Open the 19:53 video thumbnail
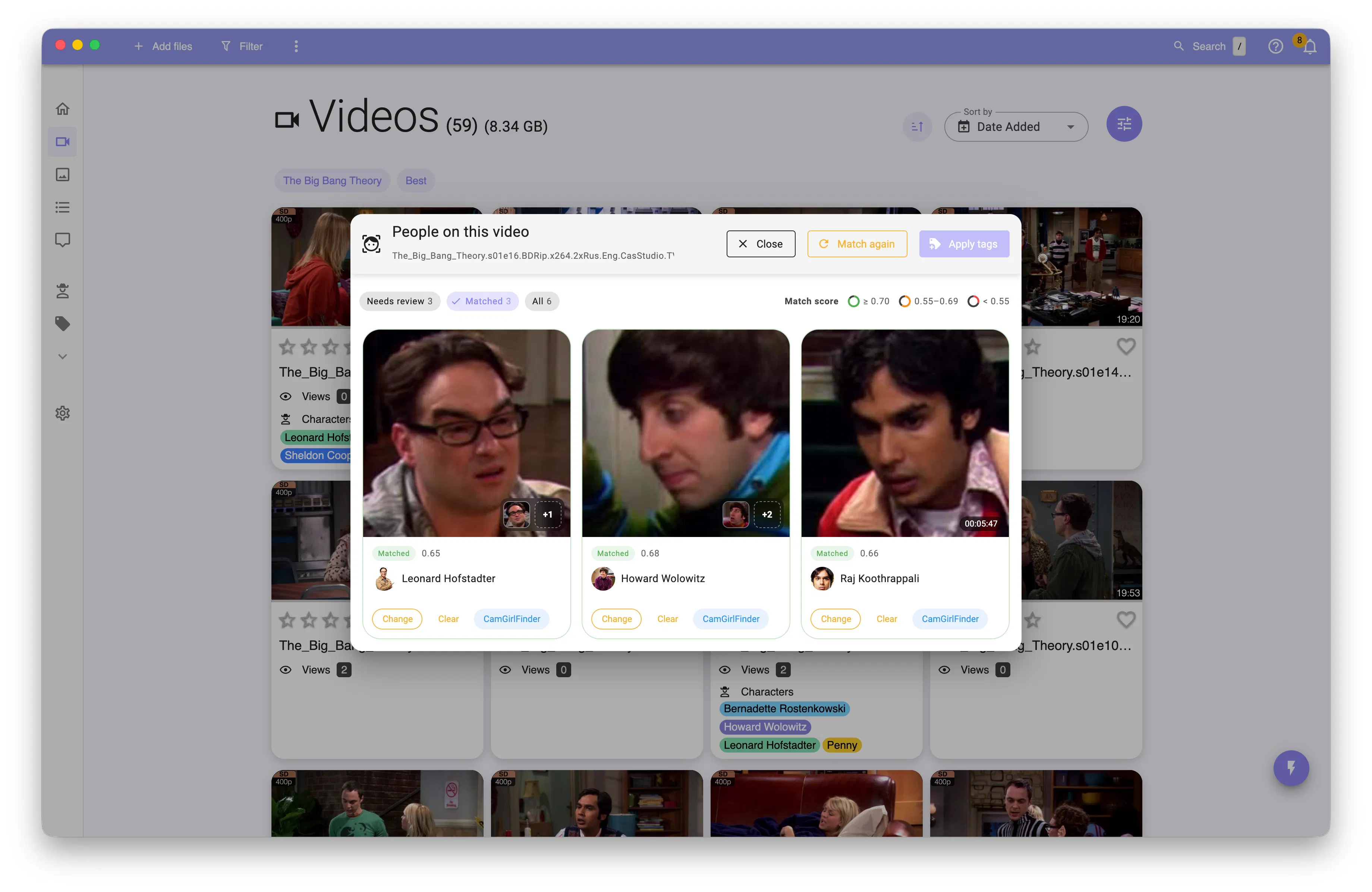The width and height of the screenshot is (1372, 892). point(1082,540)
